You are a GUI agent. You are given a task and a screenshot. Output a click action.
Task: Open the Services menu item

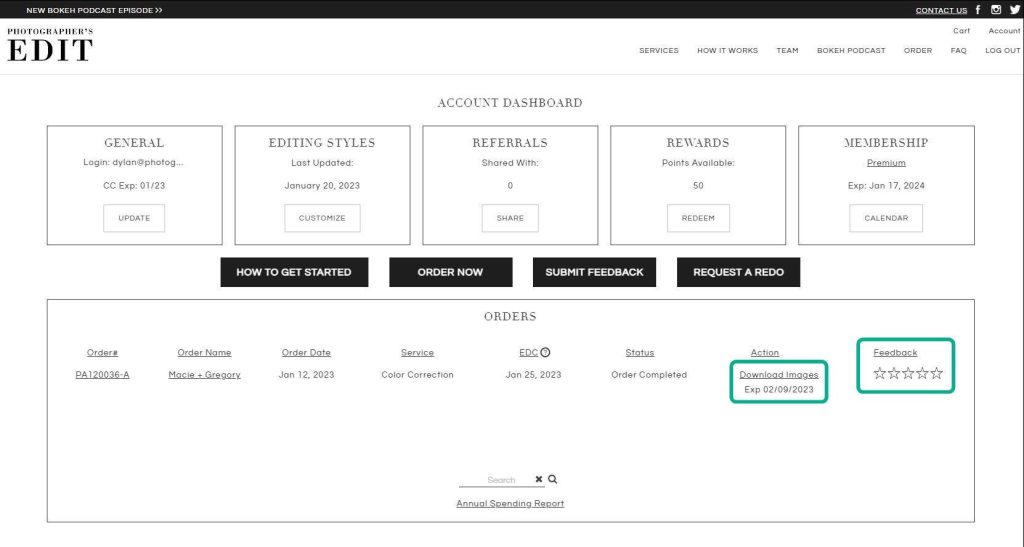click(659, 51)
